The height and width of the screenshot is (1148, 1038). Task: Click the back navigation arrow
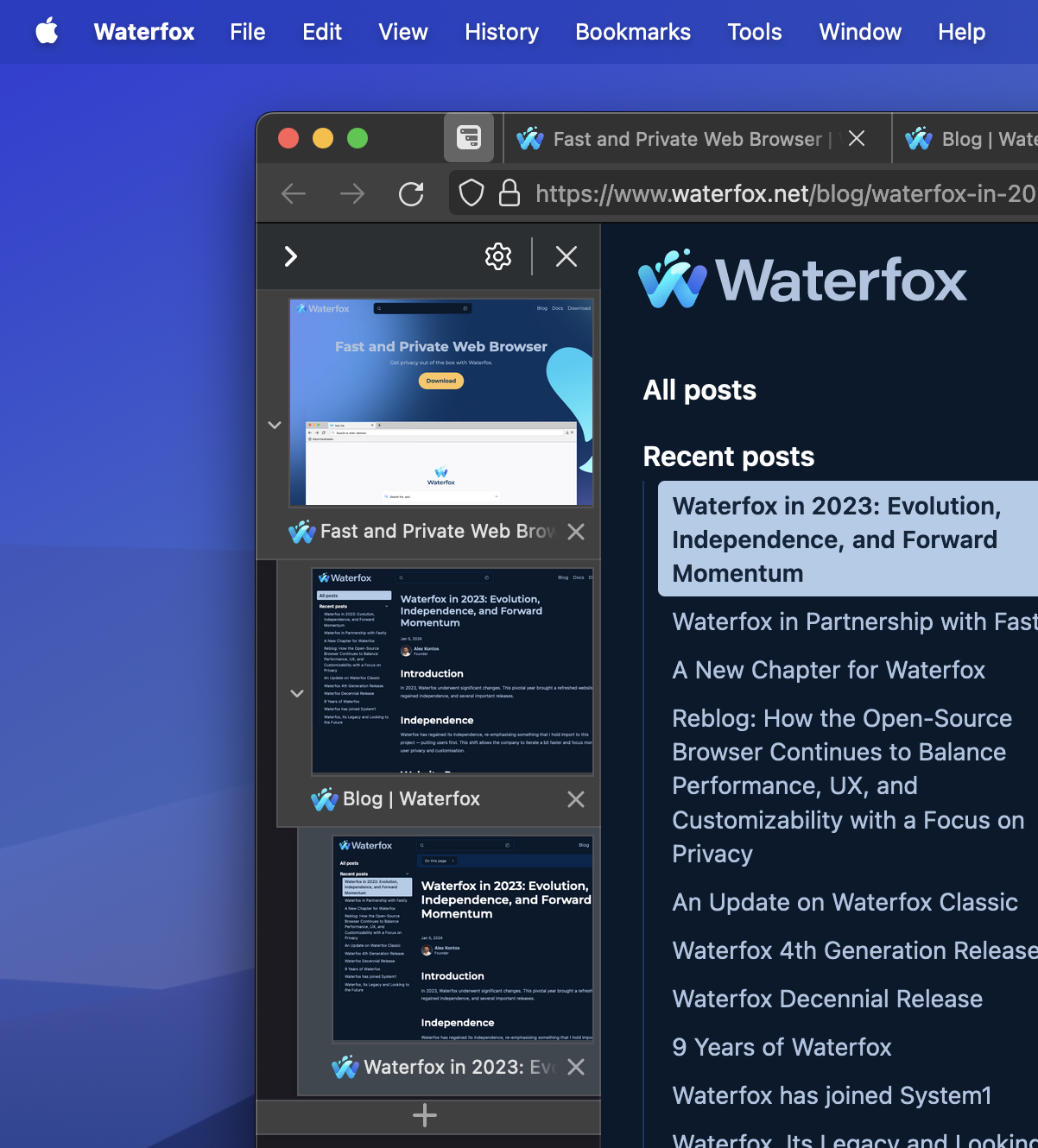(x=293, y=193)
